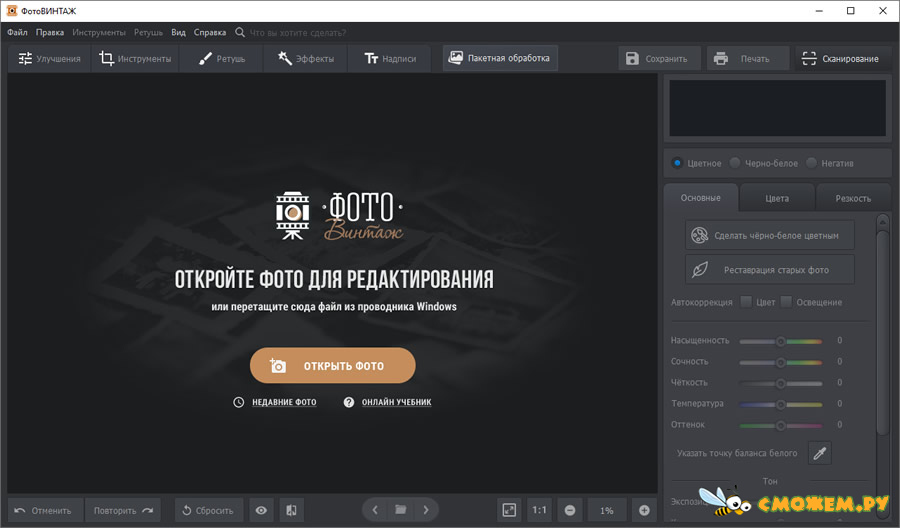Open the Ретушь brush tool
This screenshot has width=900, height=528.
click(x=222, y=59)
